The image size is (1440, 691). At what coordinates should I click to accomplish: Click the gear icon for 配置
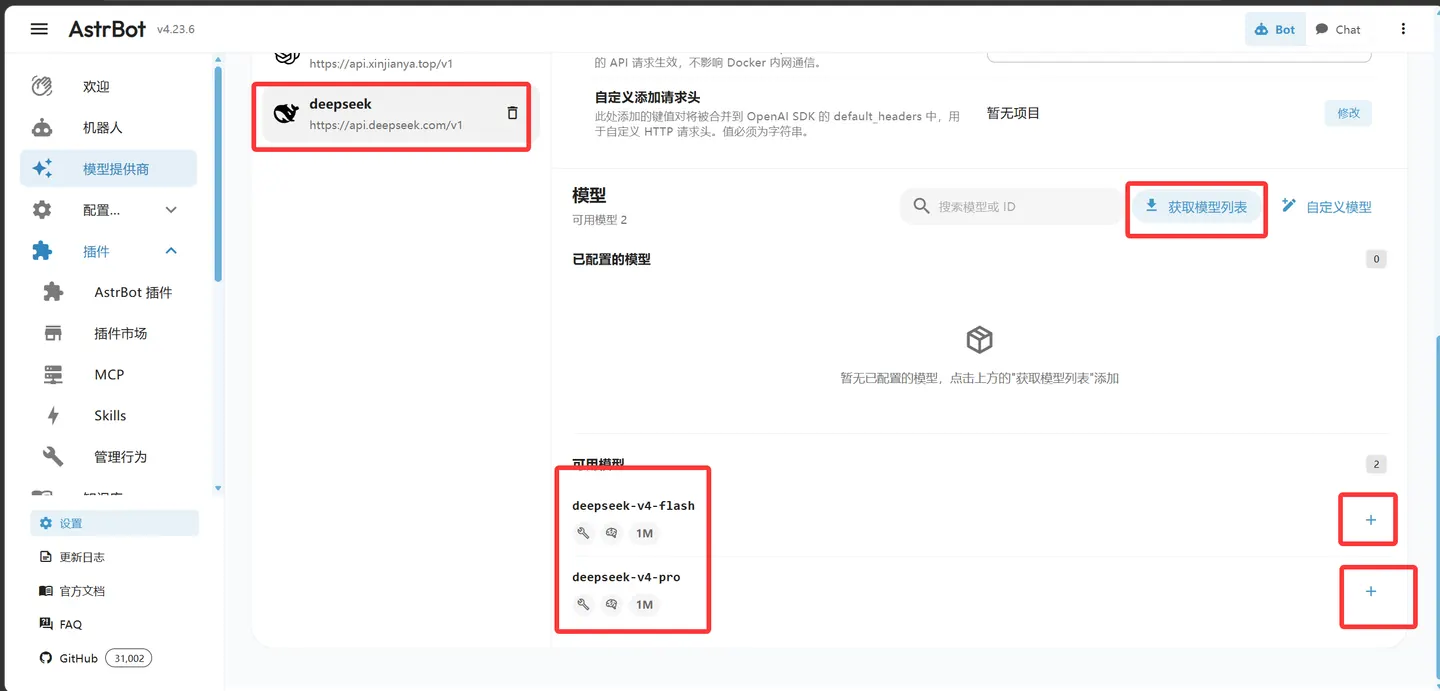[x=42, y=210]
